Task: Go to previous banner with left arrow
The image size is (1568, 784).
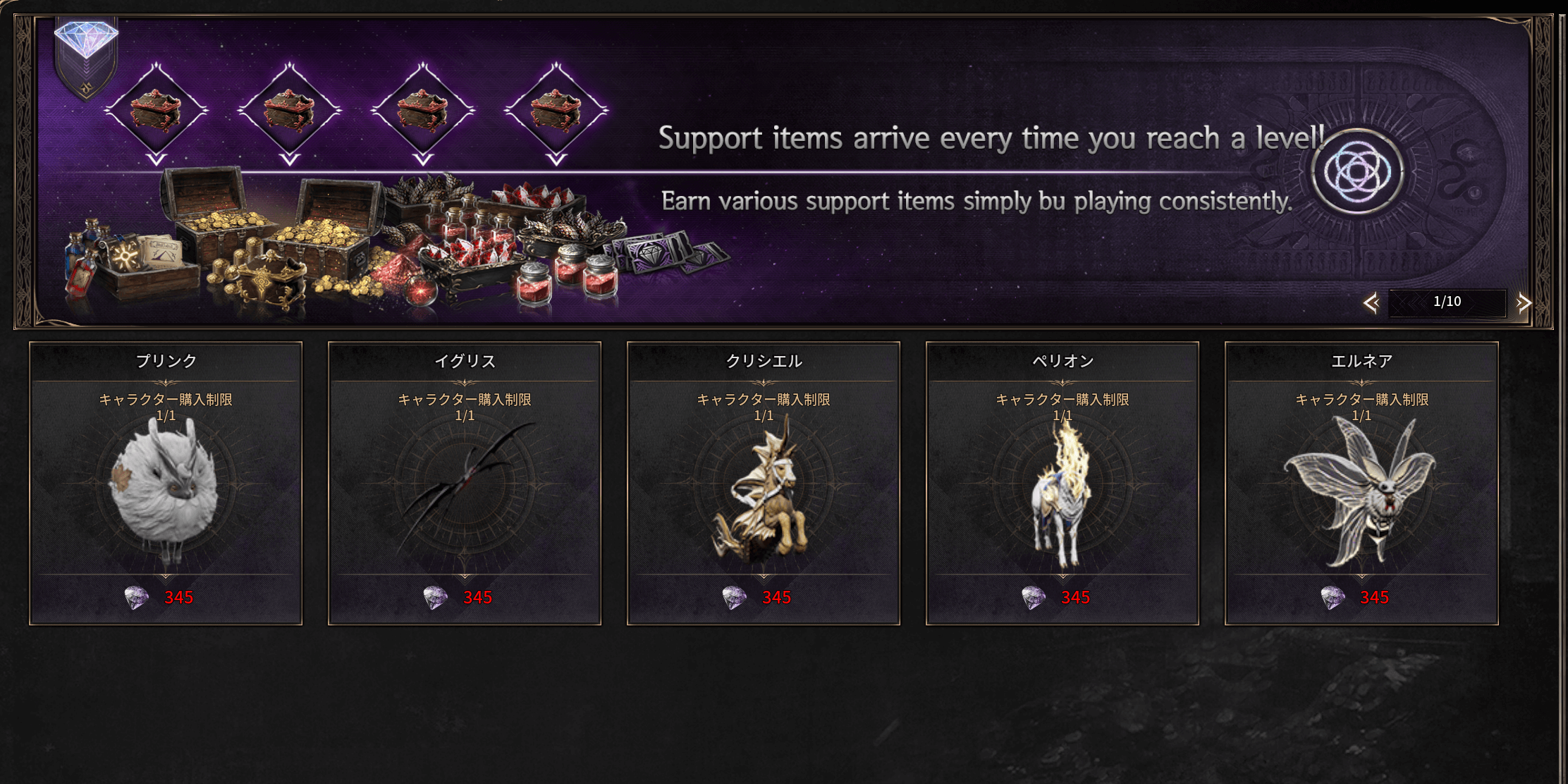Action: (1371, 302)
